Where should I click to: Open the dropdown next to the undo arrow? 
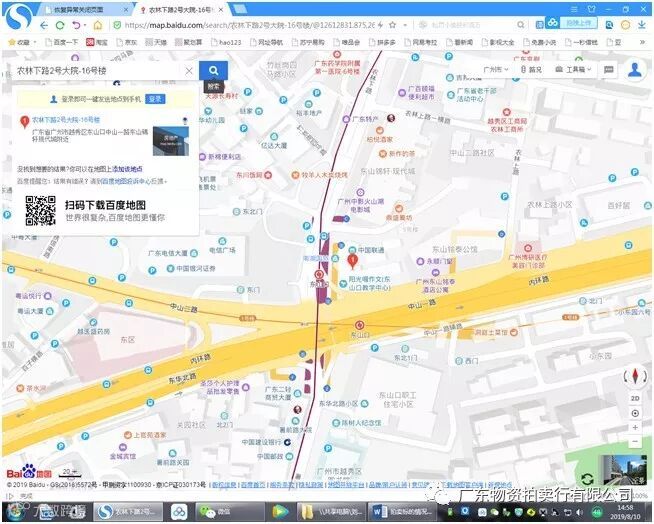click(85, 25)
